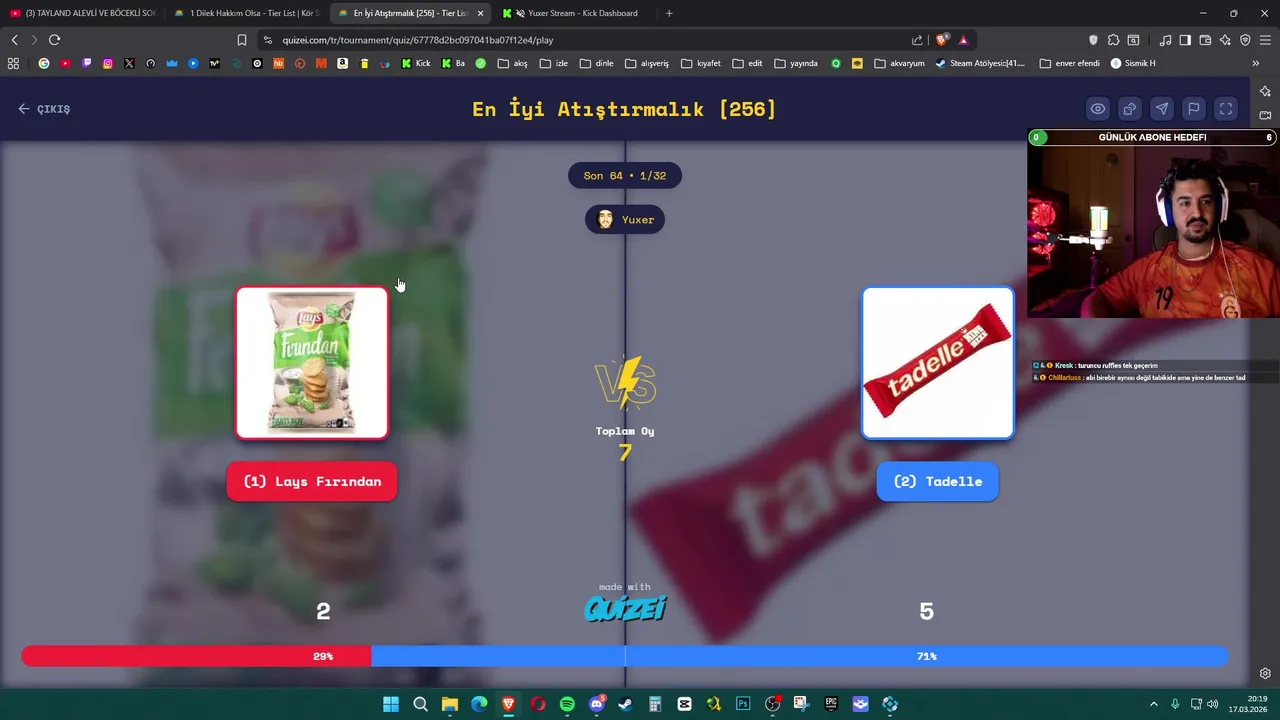Open a new browser tab
1280x720 pixels.
click(669, 13)
